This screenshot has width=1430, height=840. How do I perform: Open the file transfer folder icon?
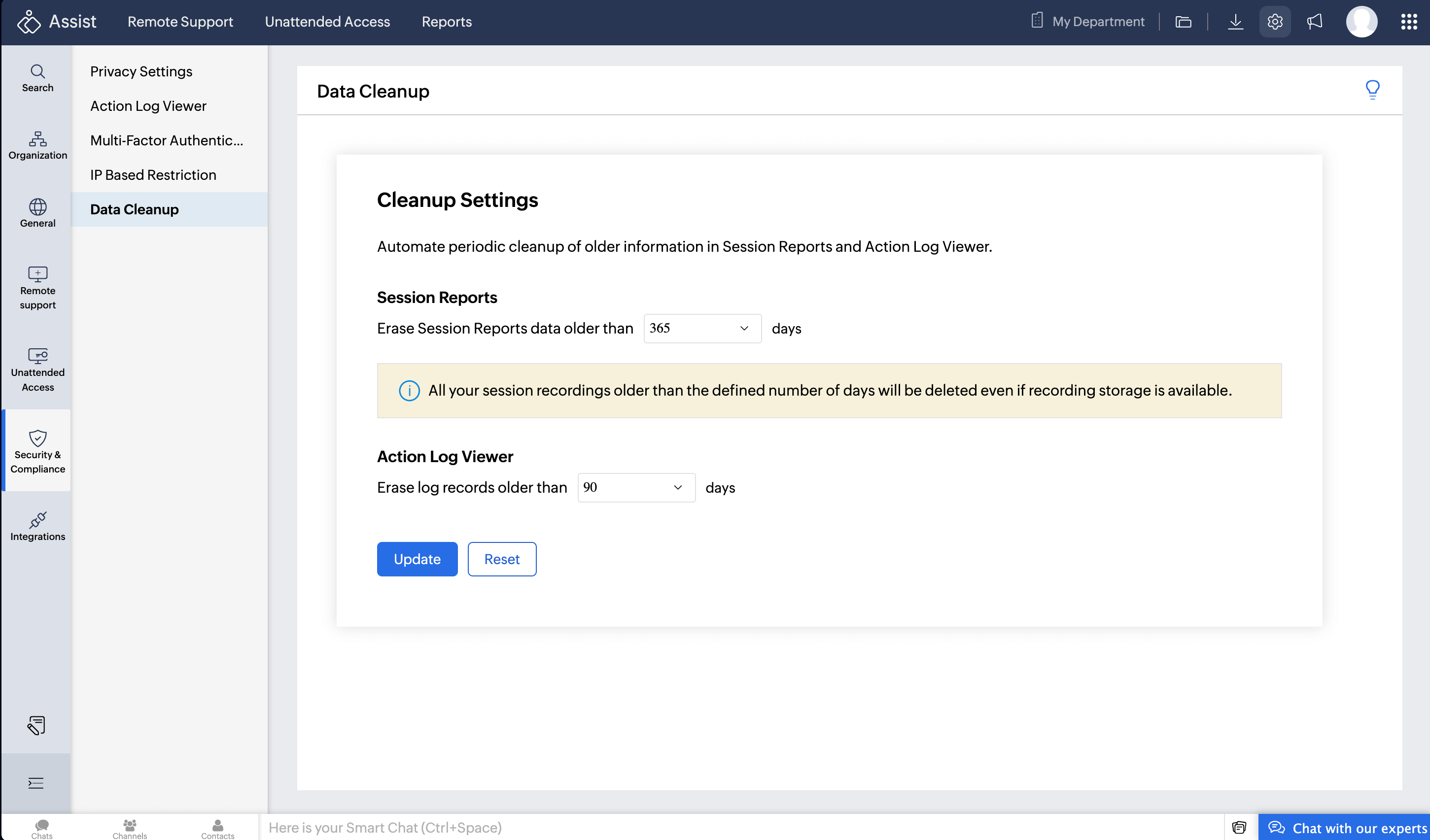1183,22
